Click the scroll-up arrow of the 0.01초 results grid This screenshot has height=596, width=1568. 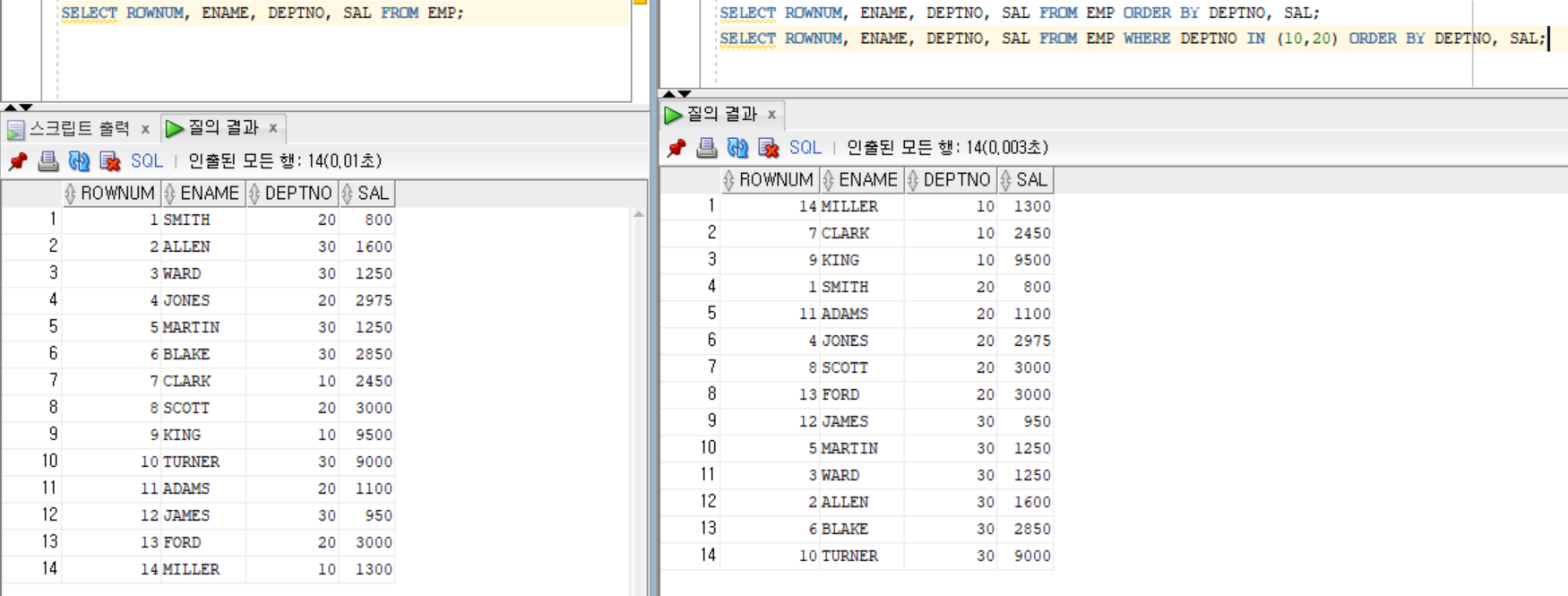[x=638, y=214]
